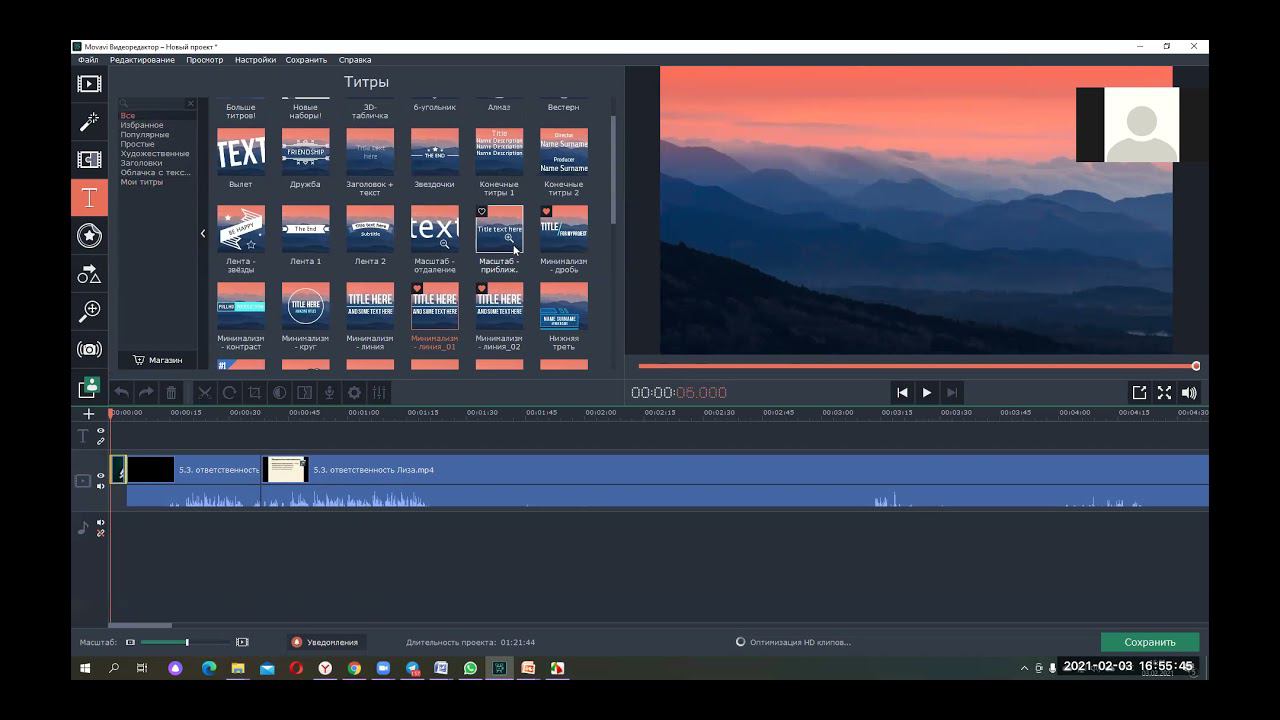Toggle video track visibility eye
Image resolution: width=1280 pixels, height=720 pixels.
tap(101, 476)
